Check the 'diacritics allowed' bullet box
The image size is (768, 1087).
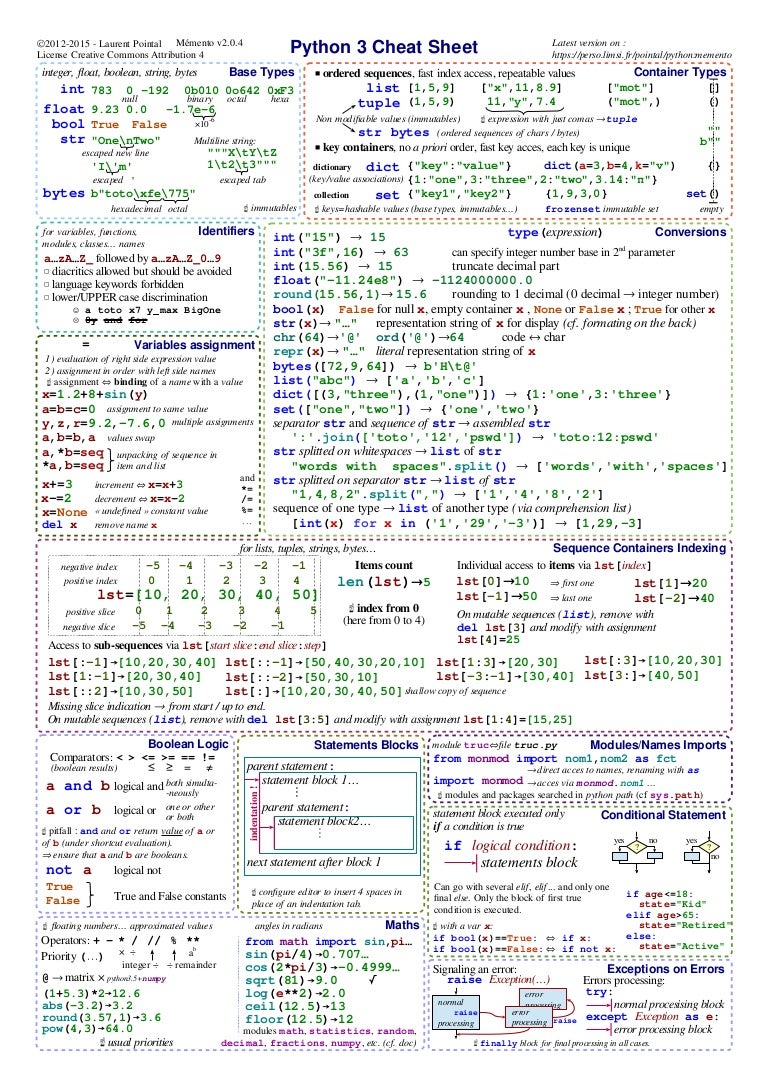click(x=46, y=270)
